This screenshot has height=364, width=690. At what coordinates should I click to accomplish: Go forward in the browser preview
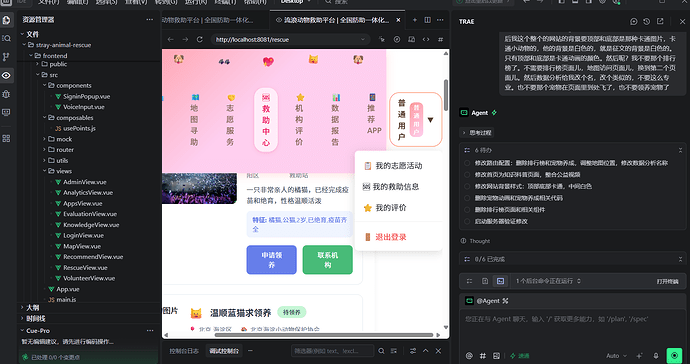click(x=185, y=39)
